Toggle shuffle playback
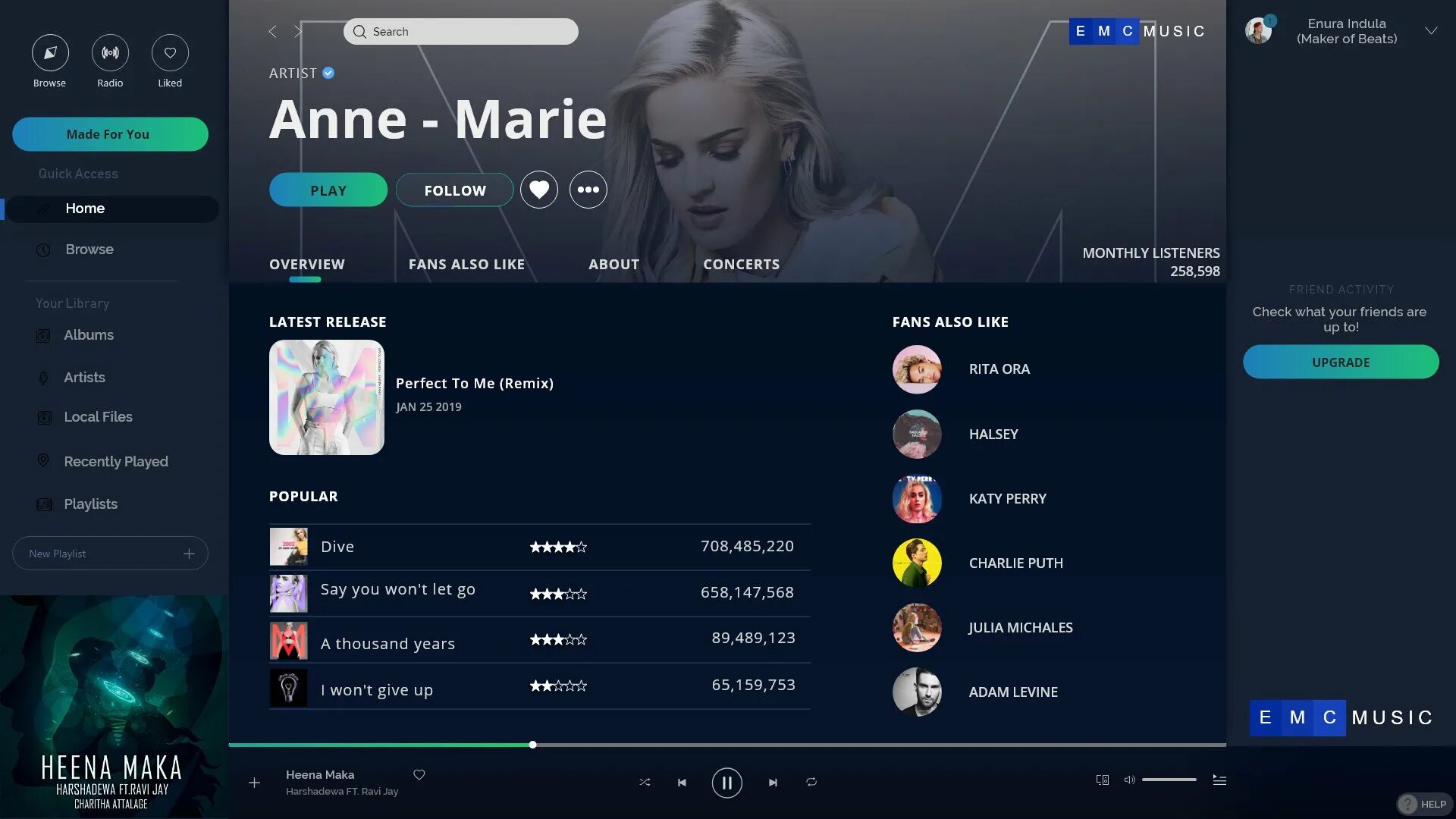Screen dimensions: 1456x819 645,783
